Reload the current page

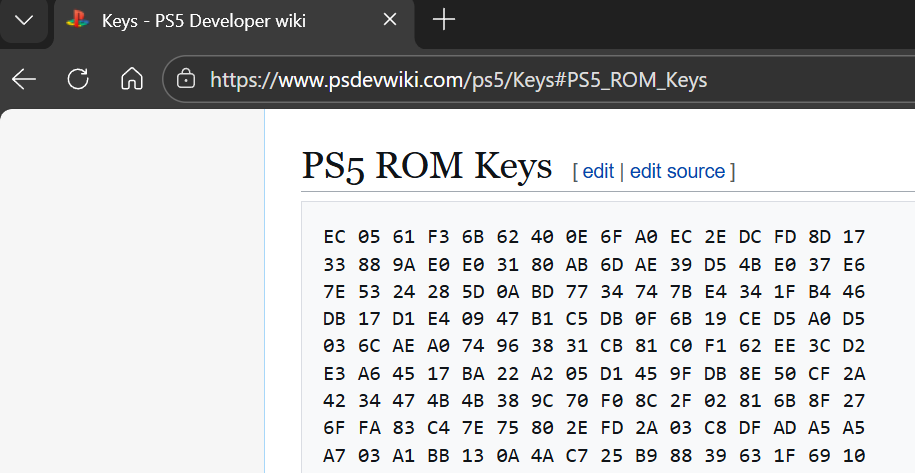click(78, 79)
